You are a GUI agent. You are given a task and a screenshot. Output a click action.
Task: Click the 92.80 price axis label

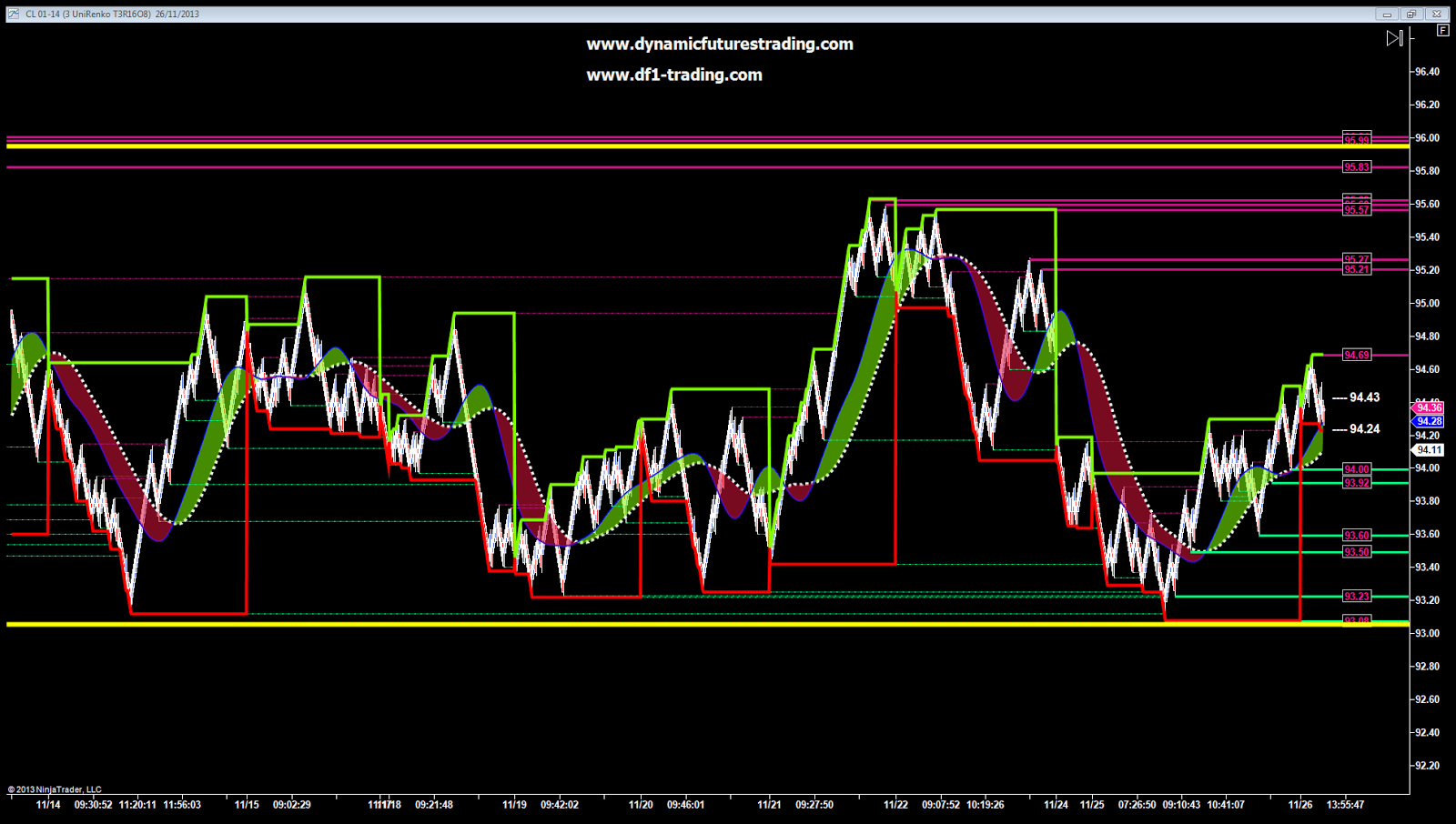(1427, 667)
